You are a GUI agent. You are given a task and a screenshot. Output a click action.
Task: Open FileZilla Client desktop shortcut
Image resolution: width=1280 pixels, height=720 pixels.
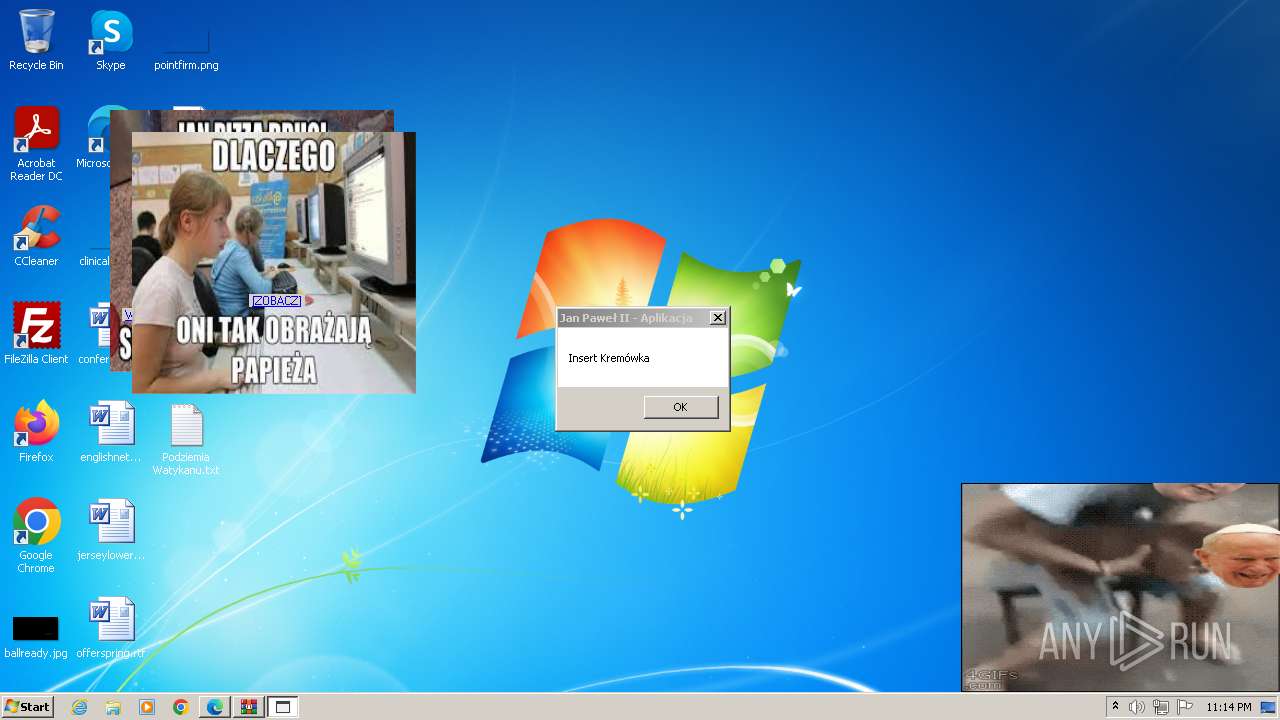point(36,333)
